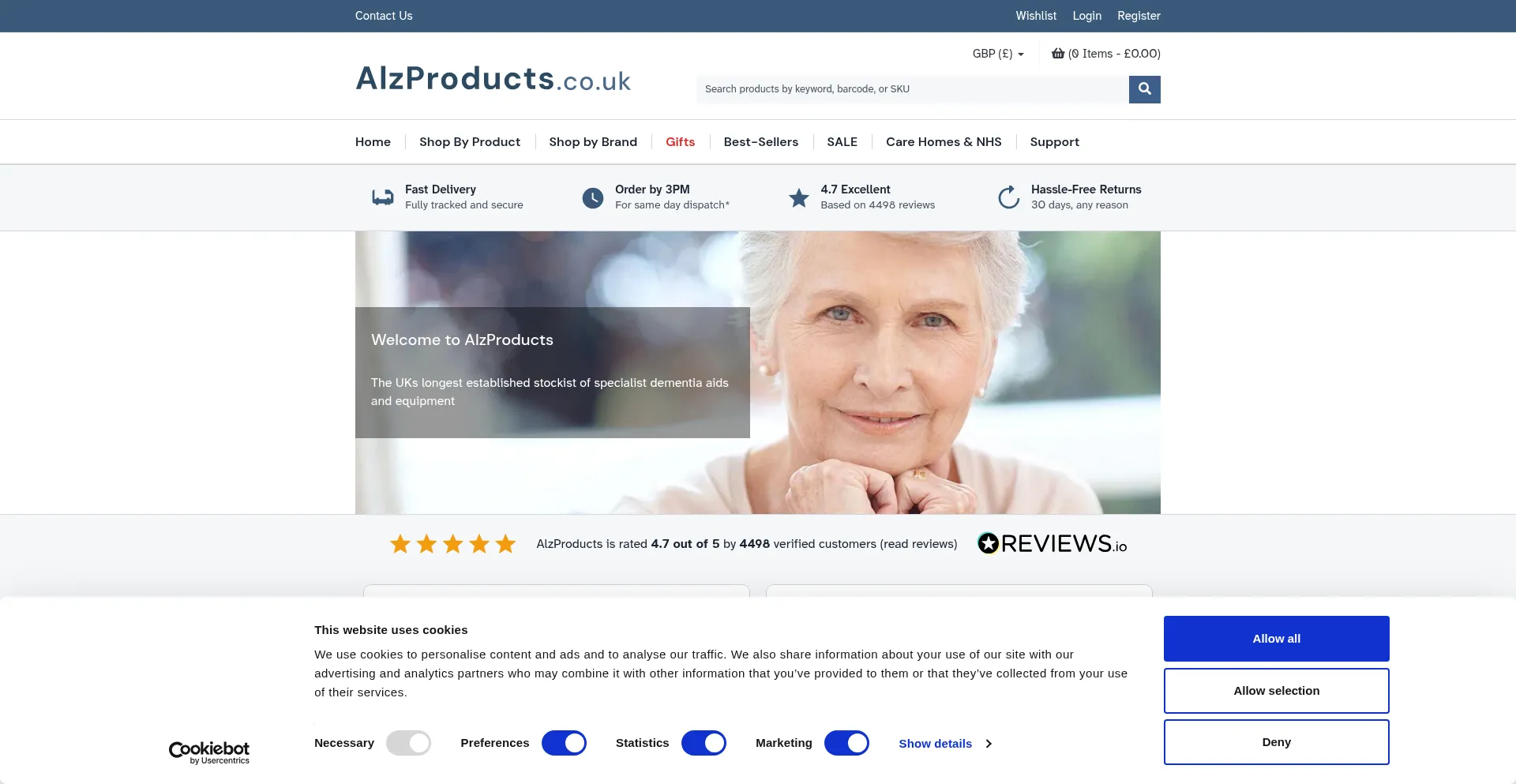Focus the product search field
This screenshot has height=784, width=1516.
tap(912, 89)
